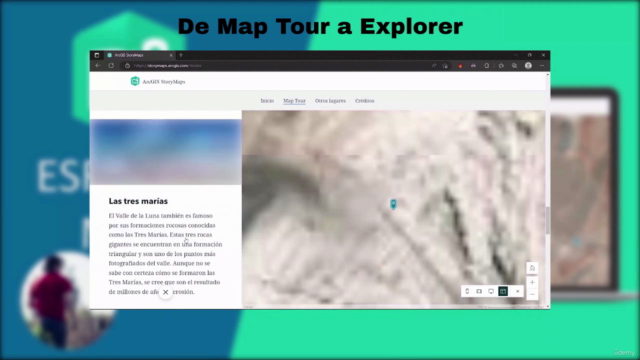Click the purple extension icon in toolbar
The width and height of the screenshot is (640, 360).
tap(473, 66)
